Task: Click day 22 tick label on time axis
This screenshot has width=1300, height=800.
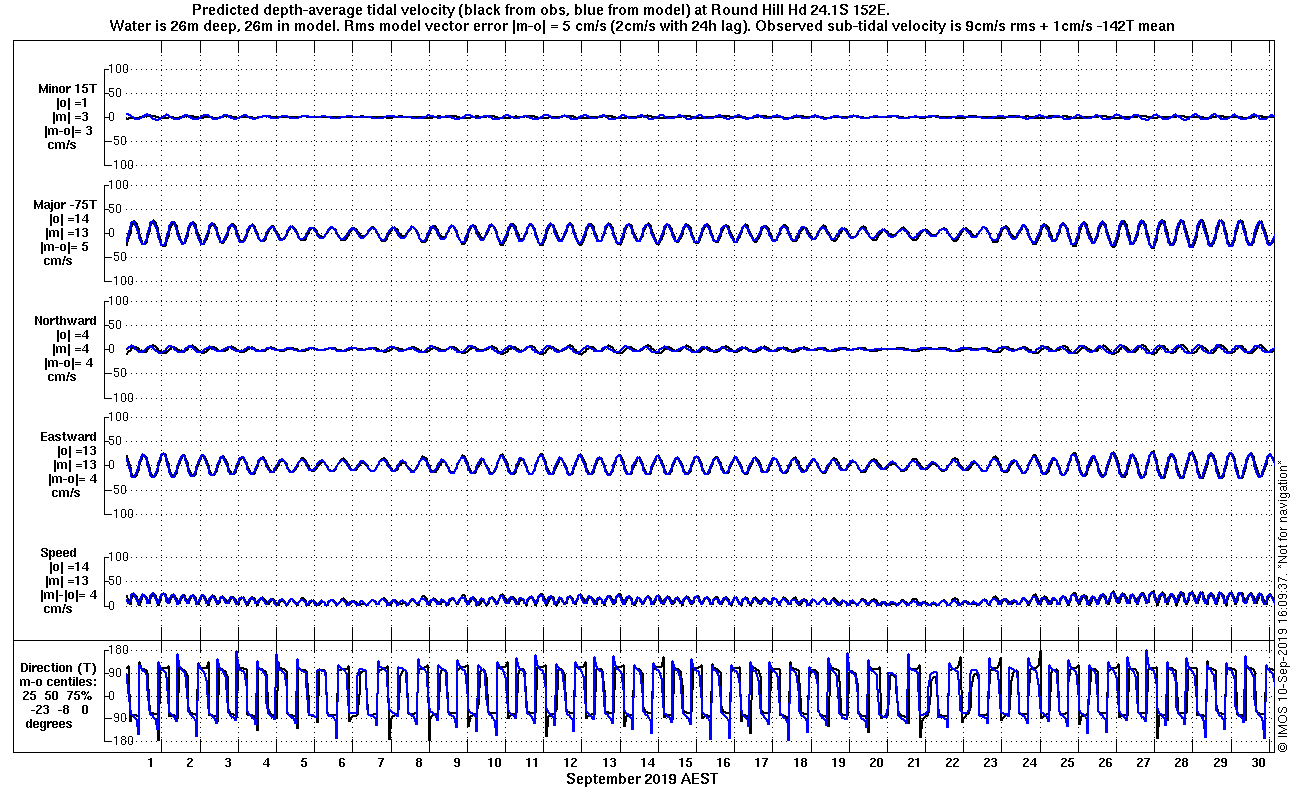Action: click(953, 762)
